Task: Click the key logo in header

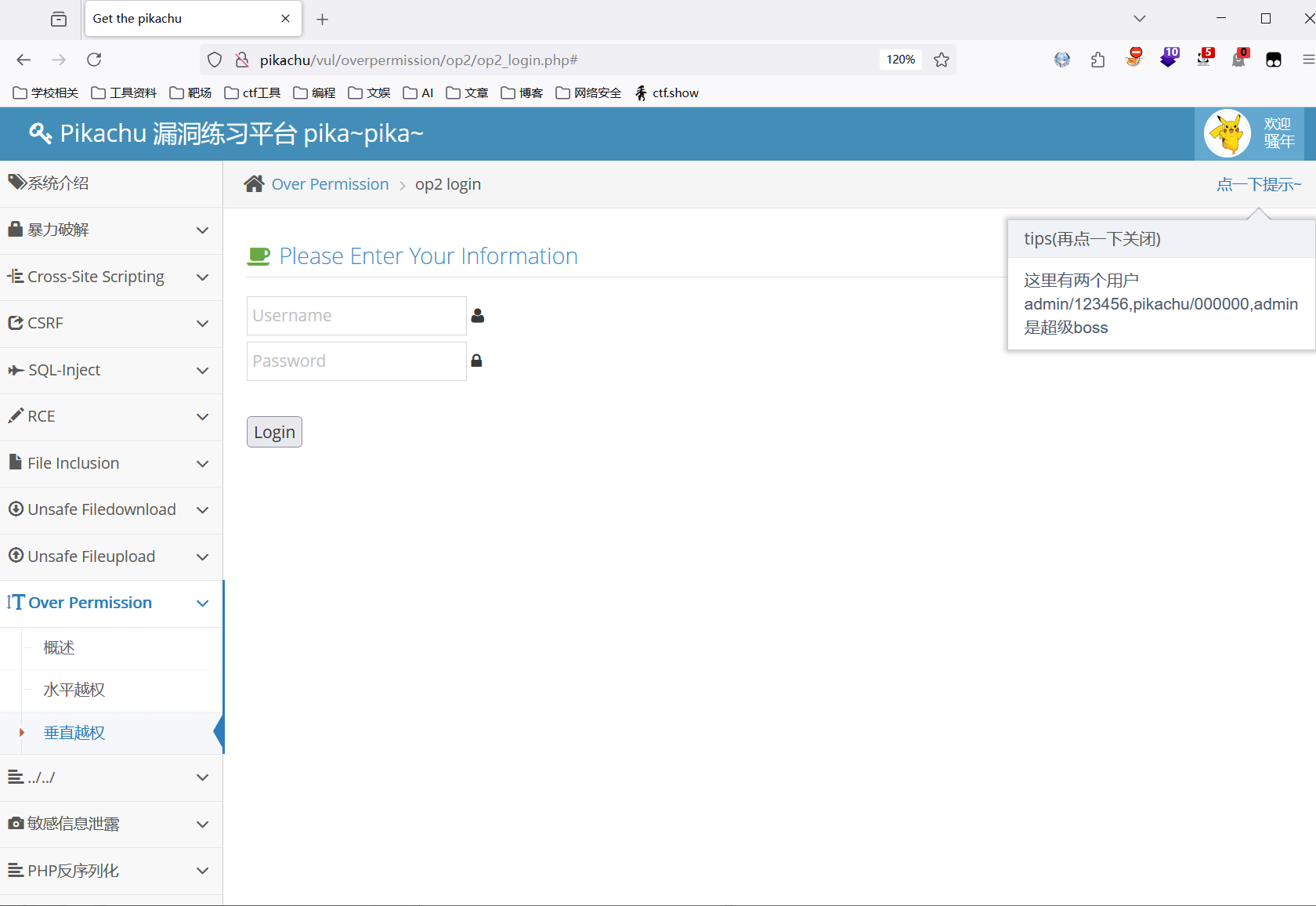Action: point(41,133)
